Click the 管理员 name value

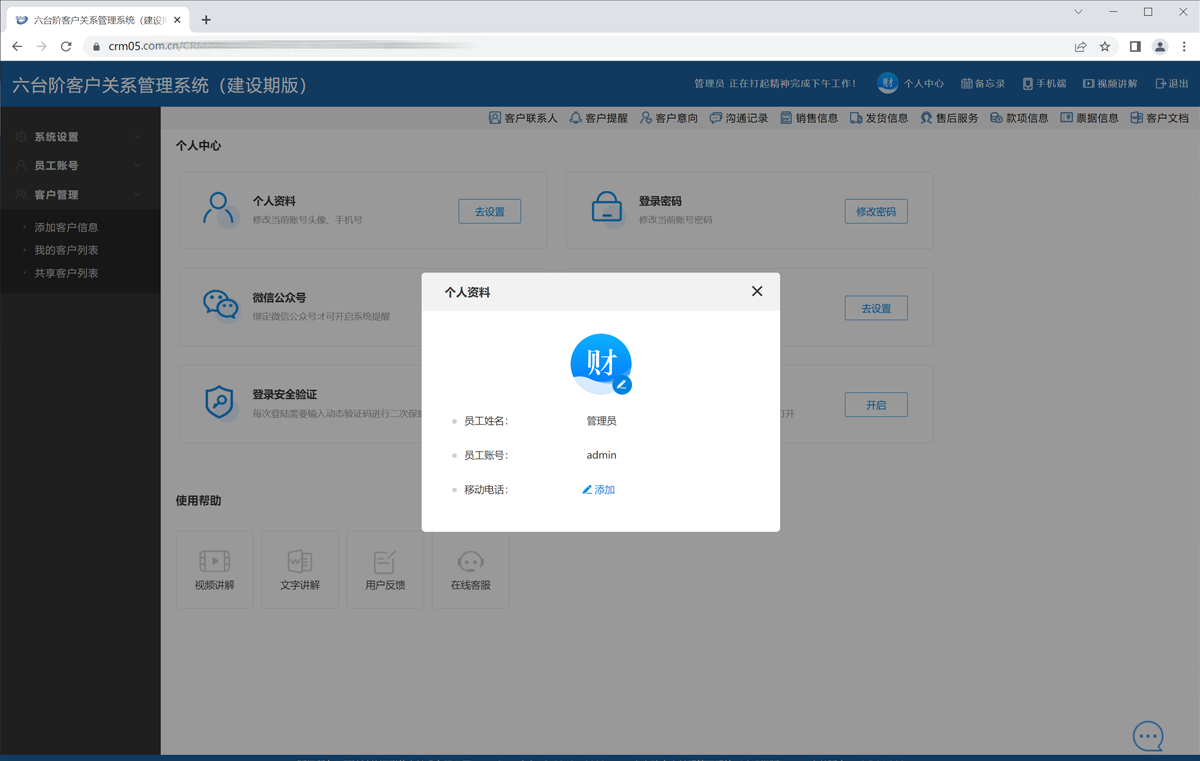[x=601, y=421]
